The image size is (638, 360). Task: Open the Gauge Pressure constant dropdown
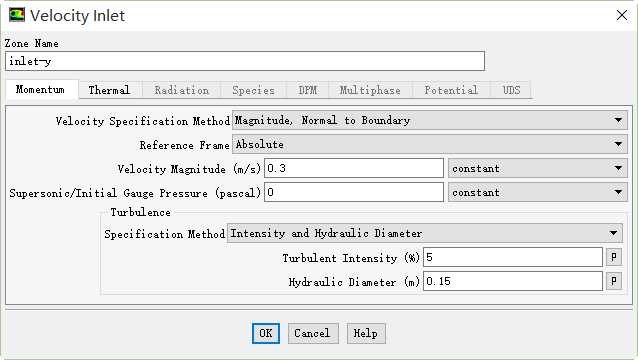point(537,192)
